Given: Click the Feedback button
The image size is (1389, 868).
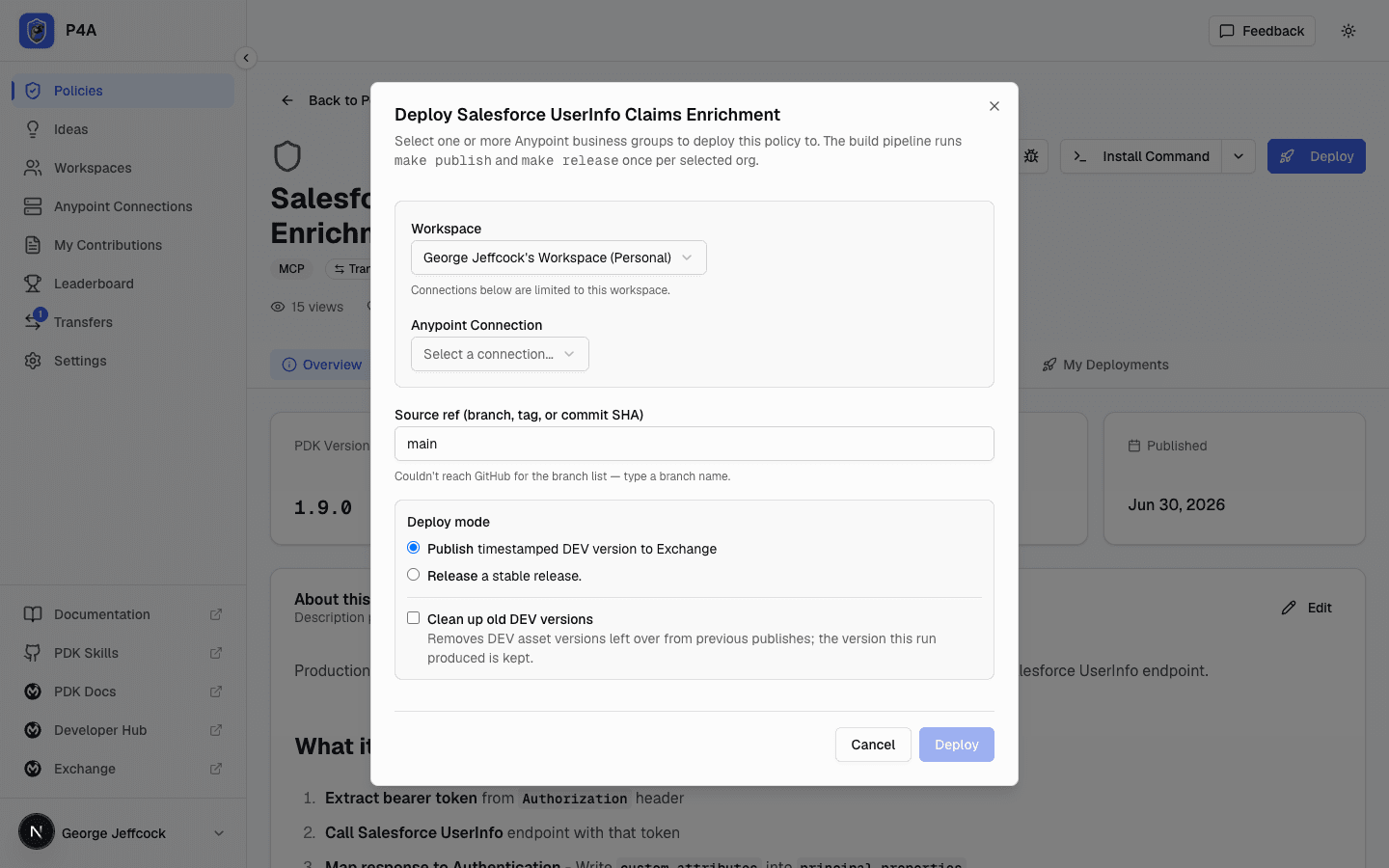Looking at the screenshot, I should [1262, 31].
